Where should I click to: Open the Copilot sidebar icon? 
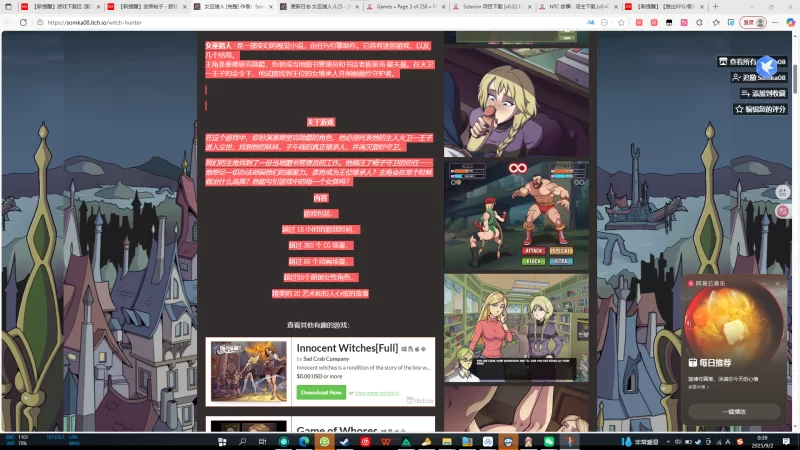point(790,22)
